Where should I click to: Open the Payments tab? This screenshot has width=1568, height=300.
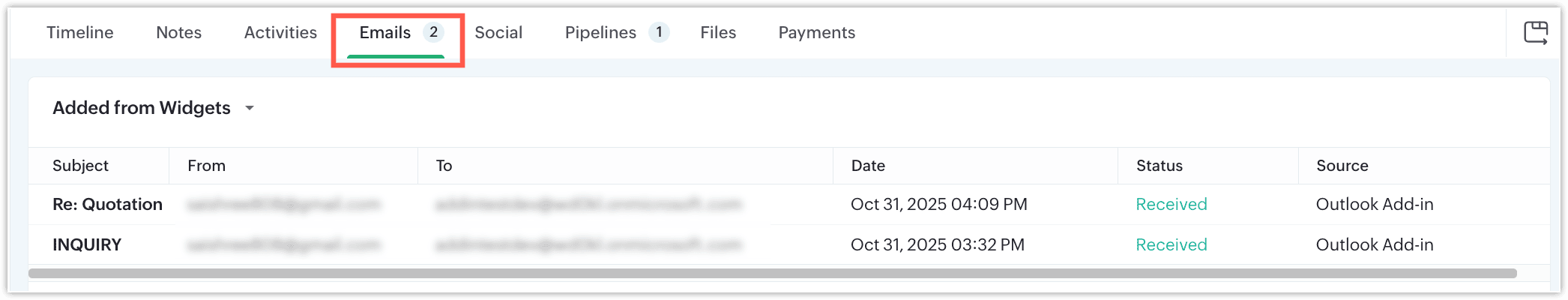coord(816,33)
